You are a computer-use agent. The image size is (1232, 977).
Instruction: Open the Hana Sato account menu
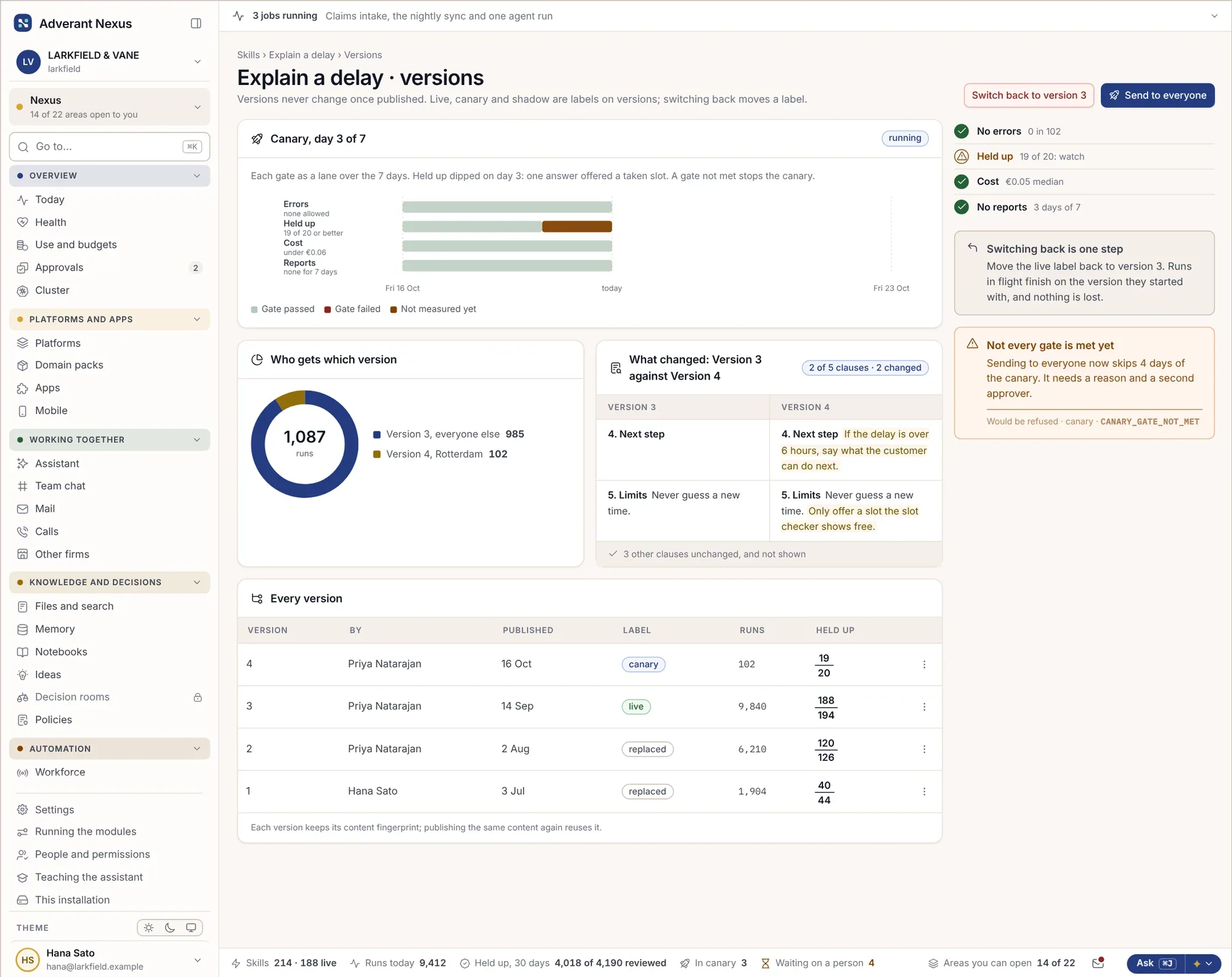(110, 960)
